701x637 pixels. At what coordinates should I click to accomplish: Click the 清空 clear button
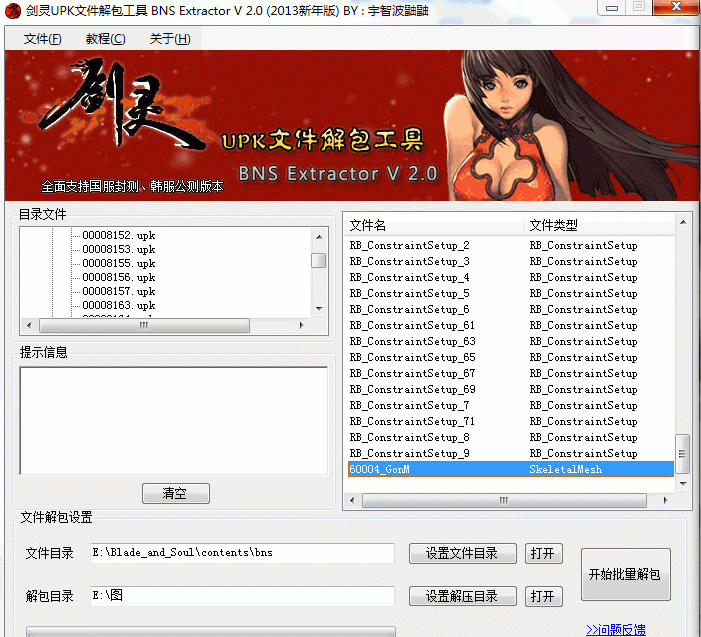176,494
